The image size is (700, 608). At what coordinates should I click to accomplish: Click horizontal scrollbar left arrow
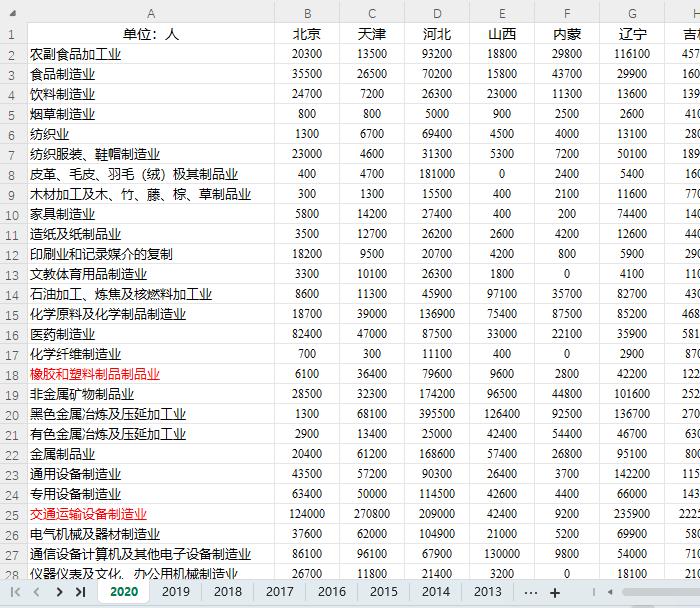coord(610,592)
